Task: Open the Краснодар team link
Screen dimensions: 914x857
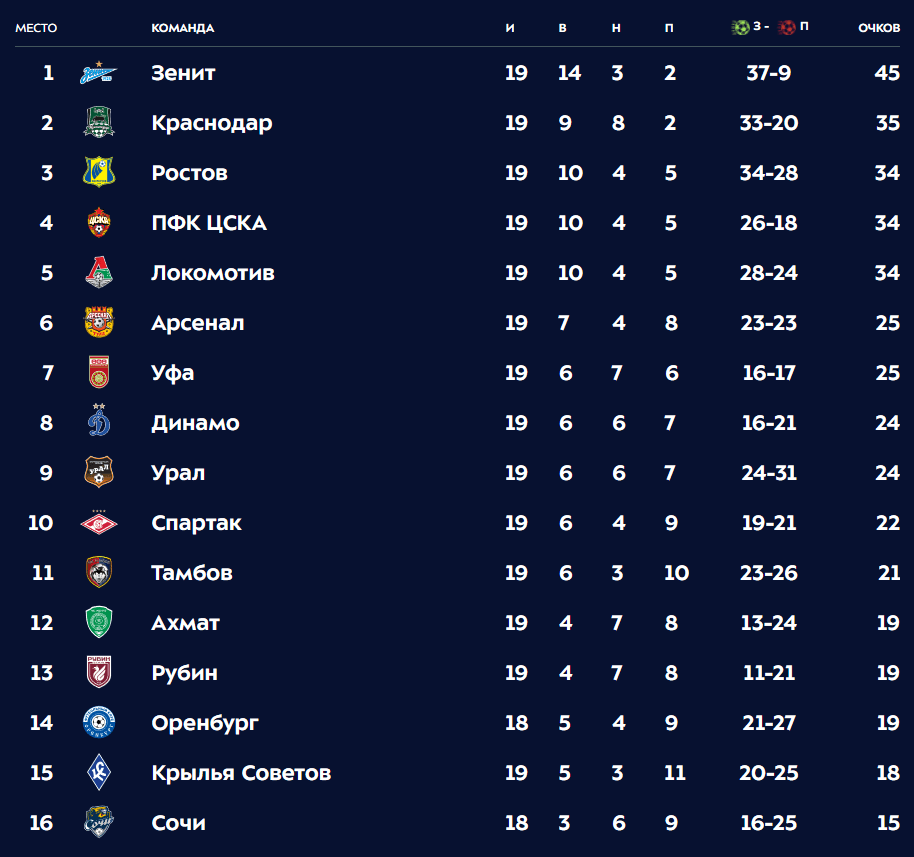Action: [212, 123]
